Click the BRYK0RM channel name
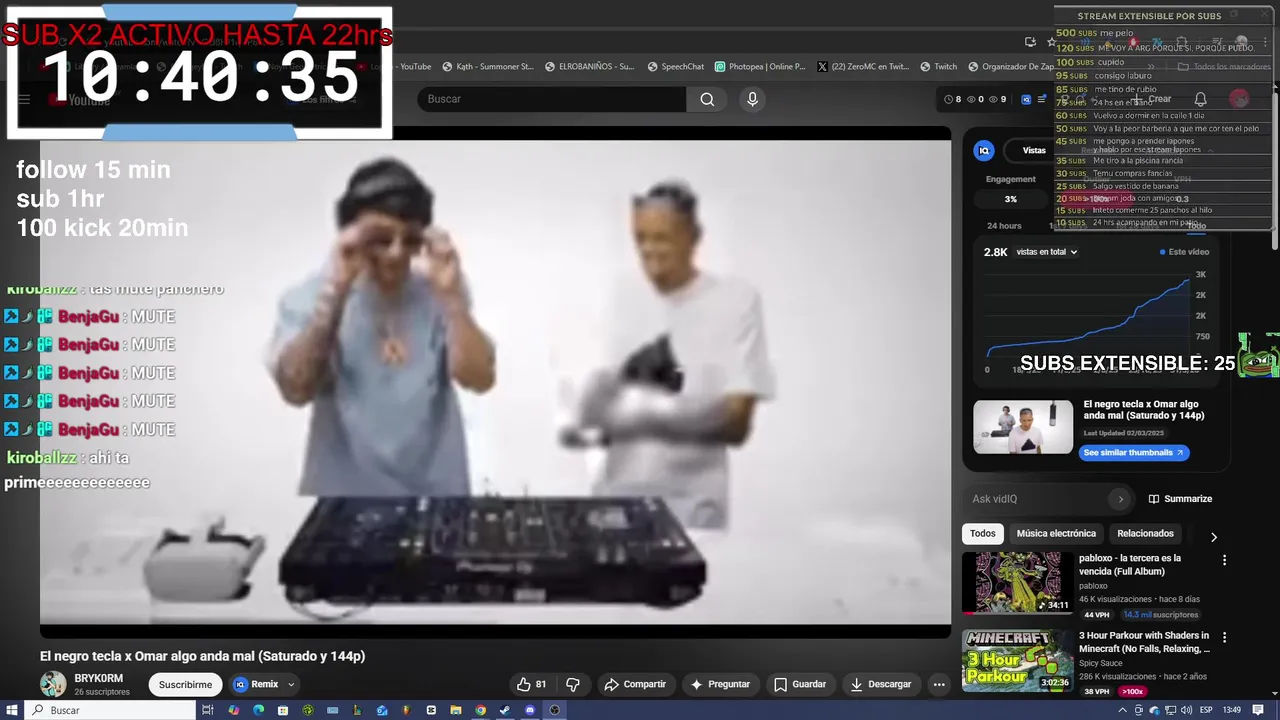This screenshot has width=1280, height=720. [x=98, y=678]
